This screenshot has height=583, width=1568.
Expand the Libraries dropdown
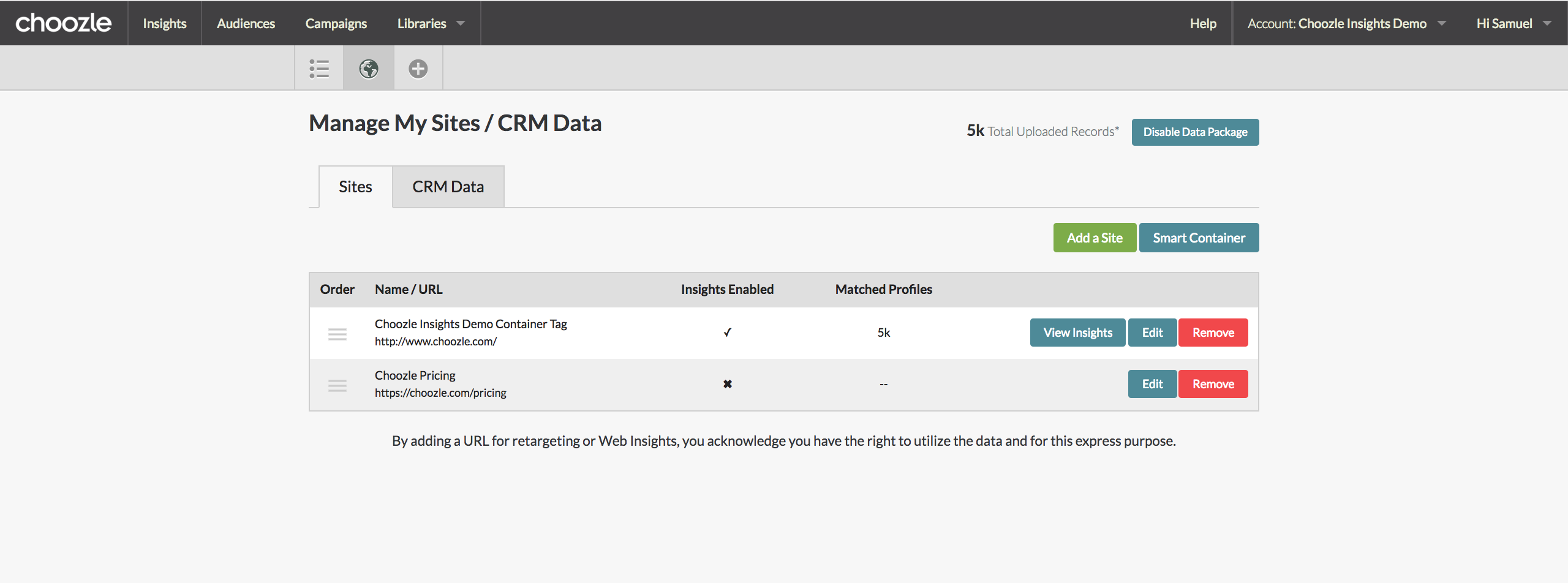tap(431, 23)
